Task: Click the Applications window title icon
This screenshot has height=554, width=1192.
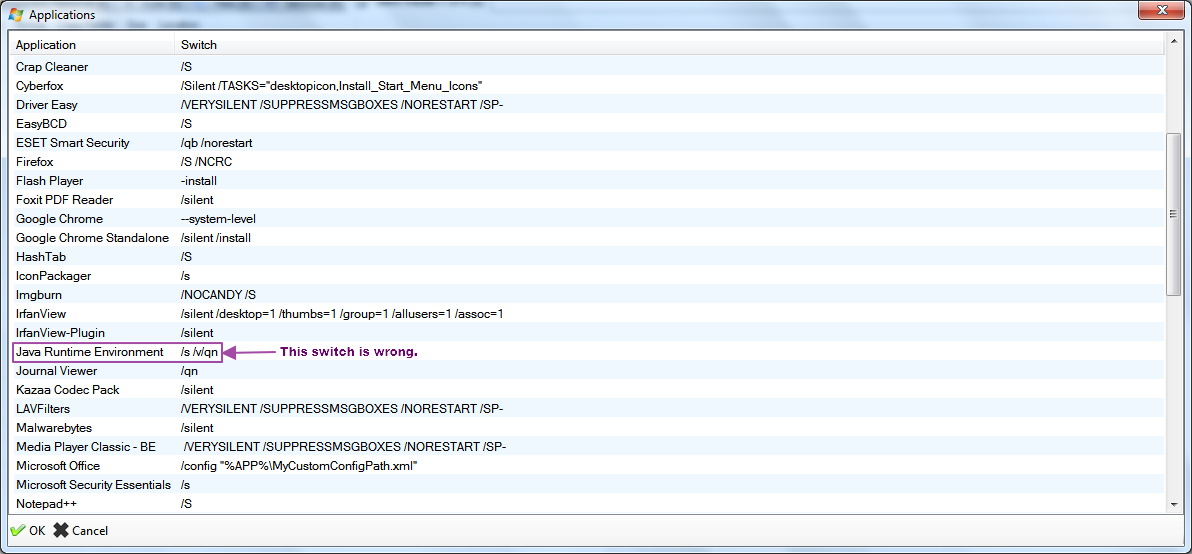Action: (16, 15)
